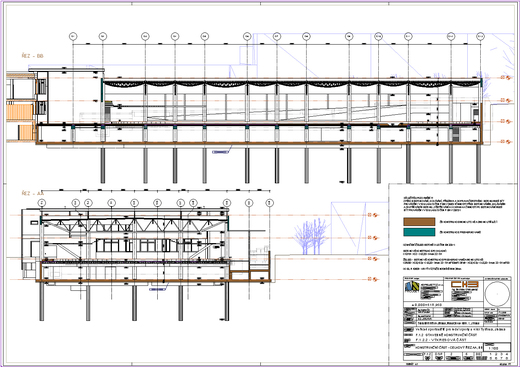Select the roof truss in section AA
This screenshot has width=520, height=367.
coord(134,226)
